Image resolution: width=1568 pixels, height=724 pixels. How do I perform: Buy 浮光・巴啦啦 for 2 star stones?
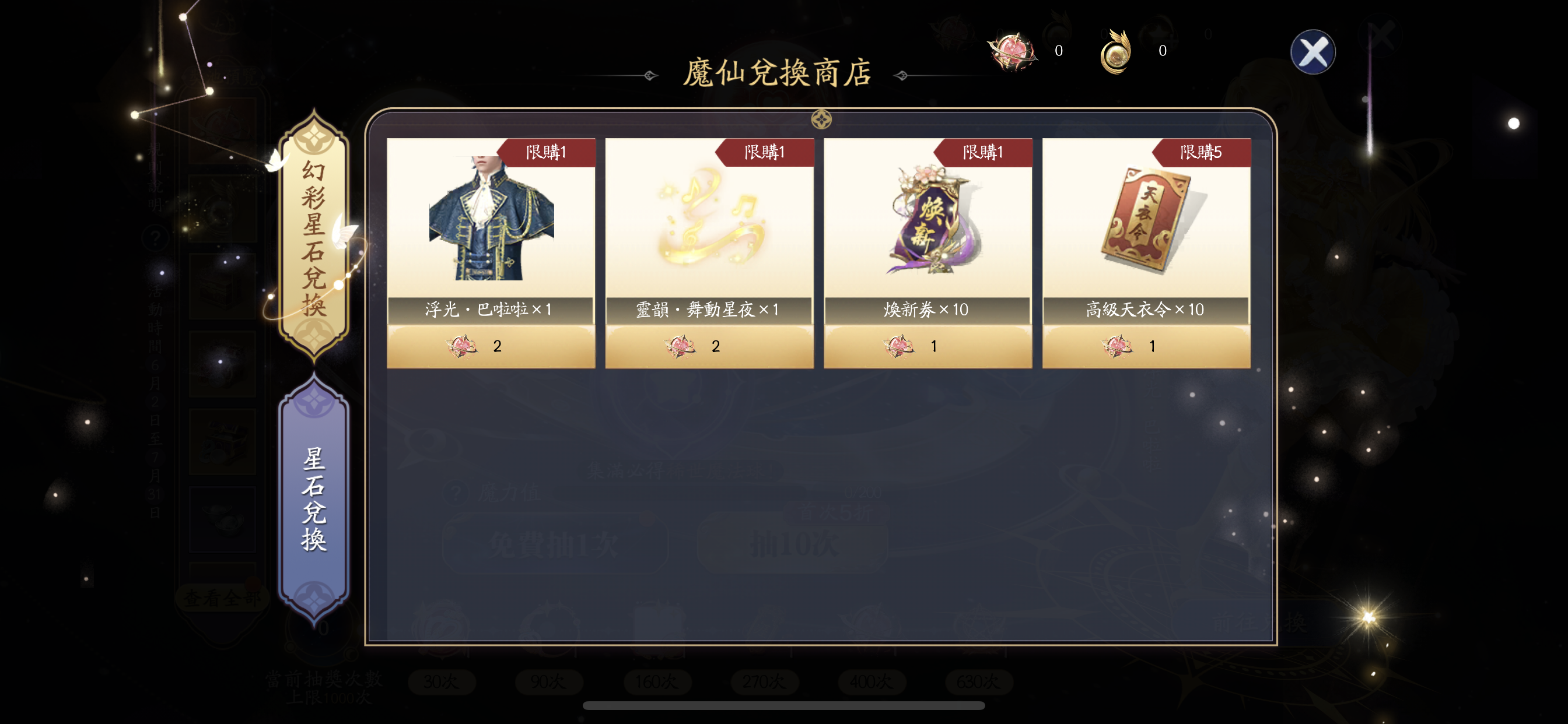click(491, 346)
